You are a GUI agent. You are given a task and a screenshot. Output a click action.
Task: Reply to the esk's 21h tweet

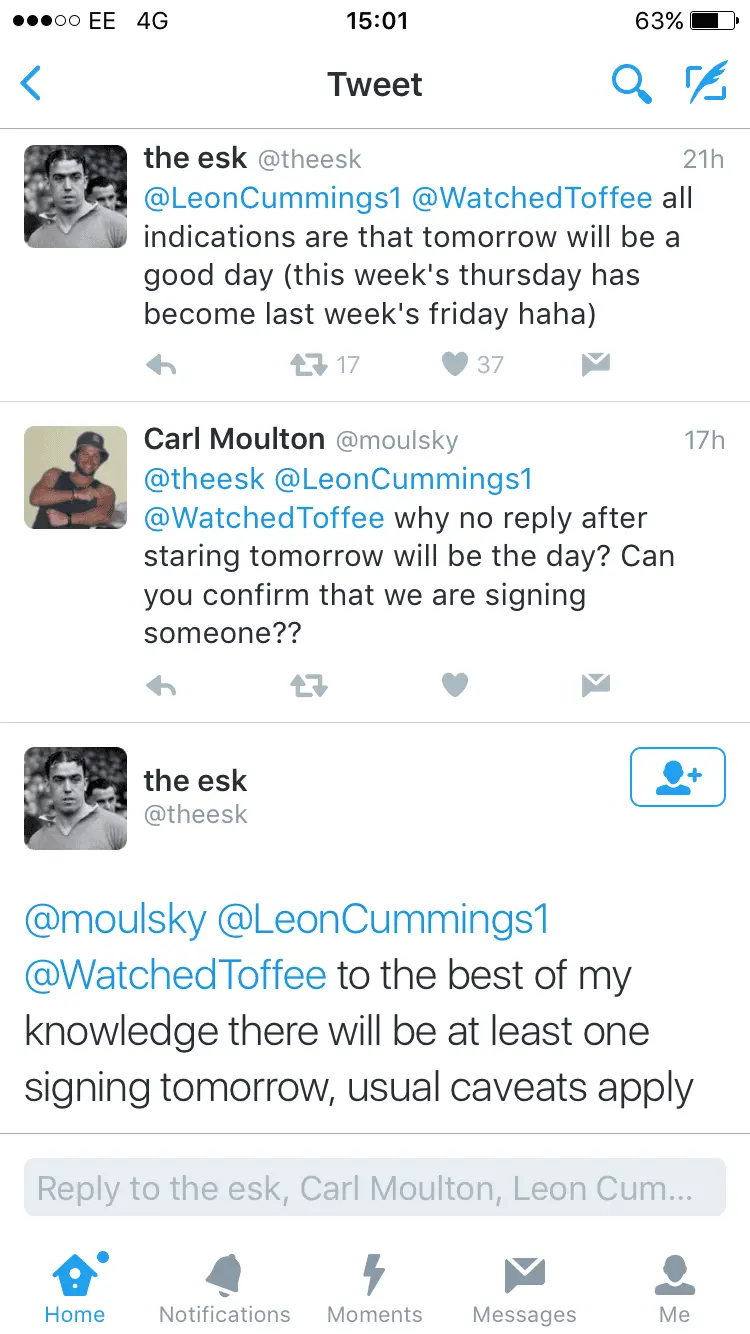161,366
